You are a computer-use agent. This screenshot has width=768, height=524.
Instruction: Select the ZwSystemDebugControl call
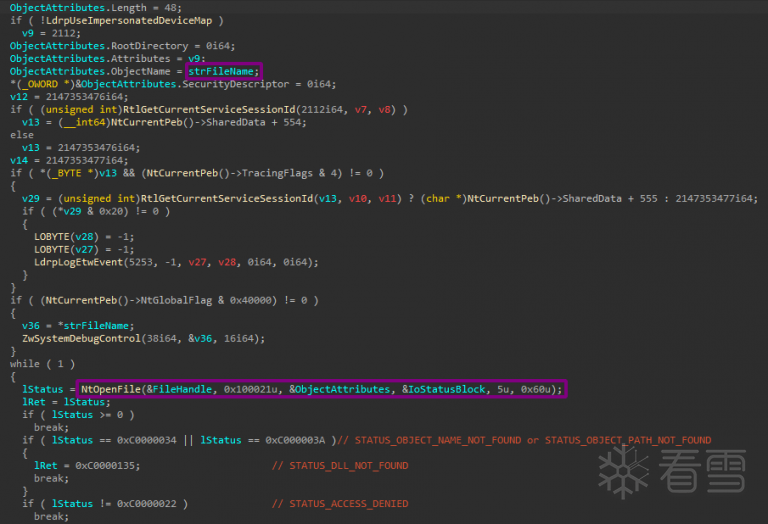tap(144, 339)
